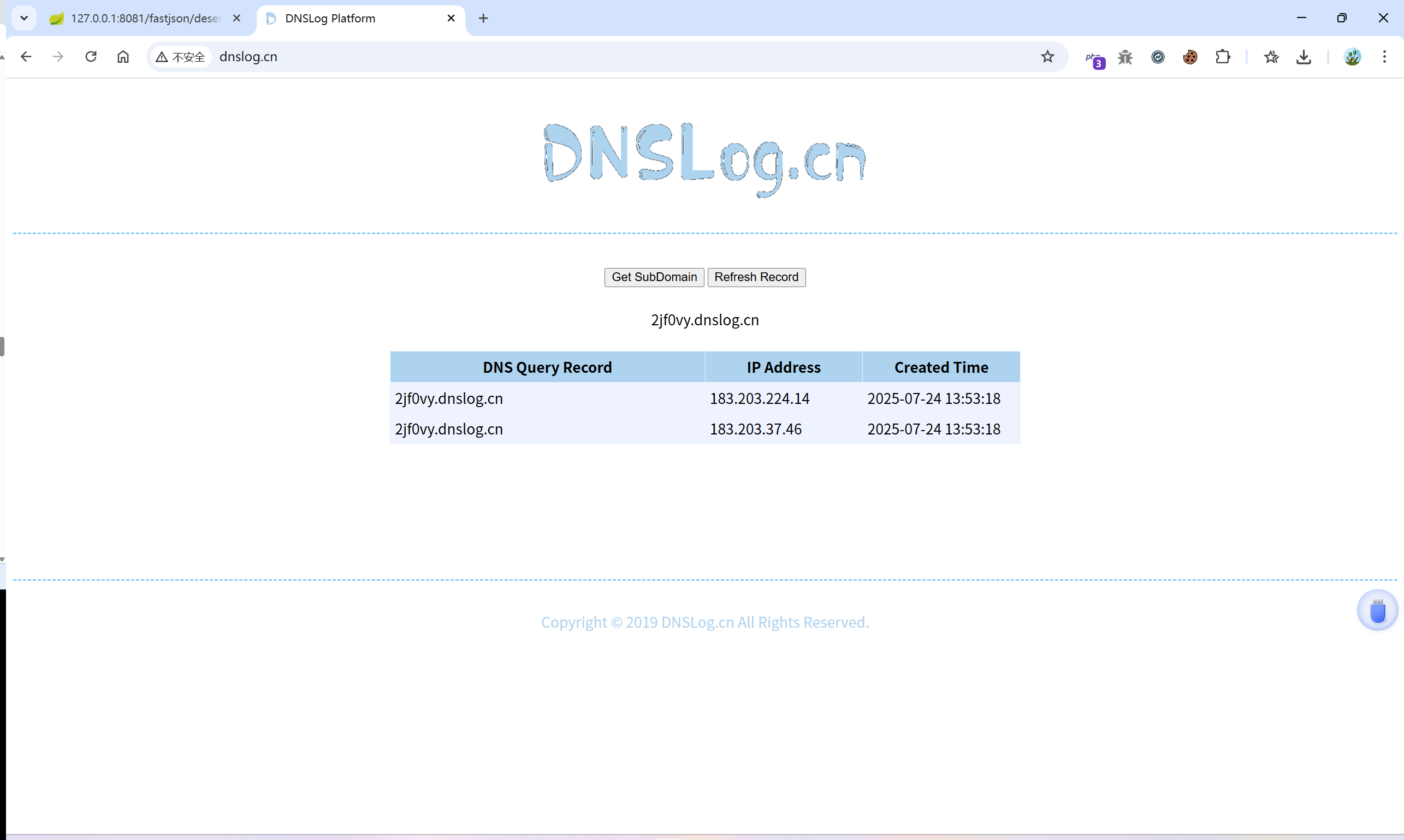Click the Get SubDomain button
The width and height of the screenshot is (1404, 840).
click(654, 277)
